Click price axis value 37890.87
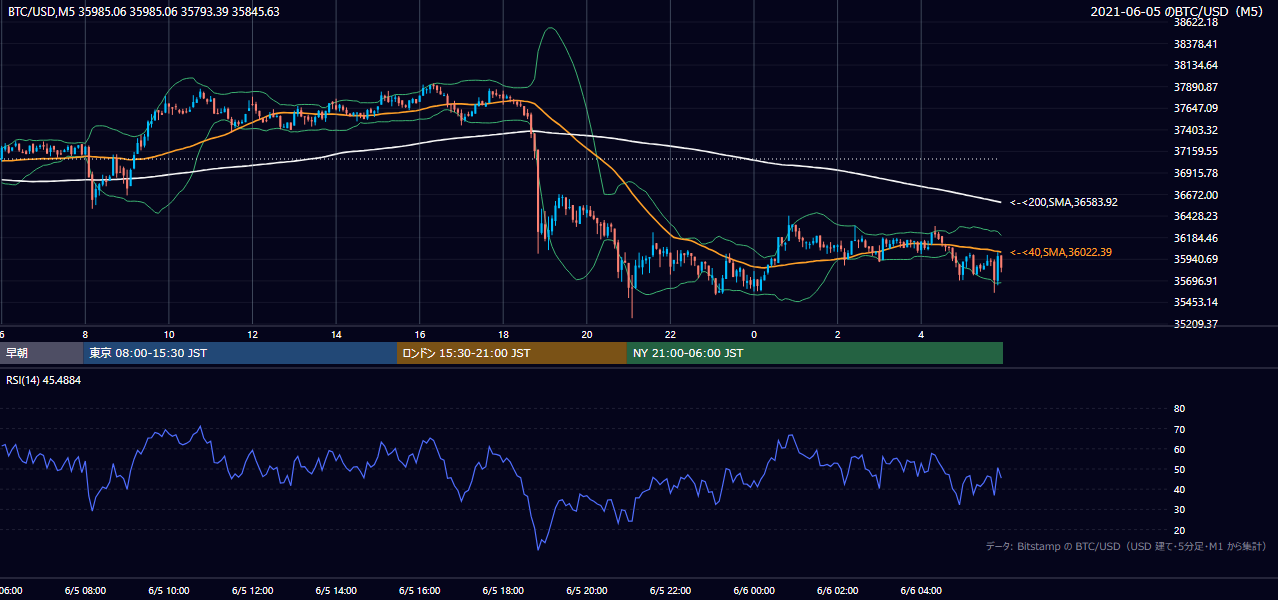Image resolution: width=1278 pixels, height=600 pixels. click(1195, 87)
